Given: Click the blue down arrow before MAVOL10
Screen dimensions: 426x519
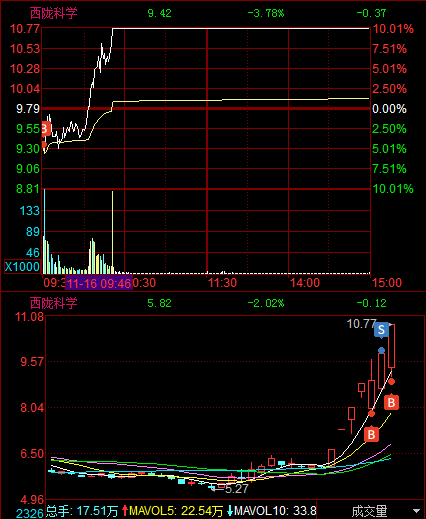Looking at the screenshot, I should (x=230, y=511).
